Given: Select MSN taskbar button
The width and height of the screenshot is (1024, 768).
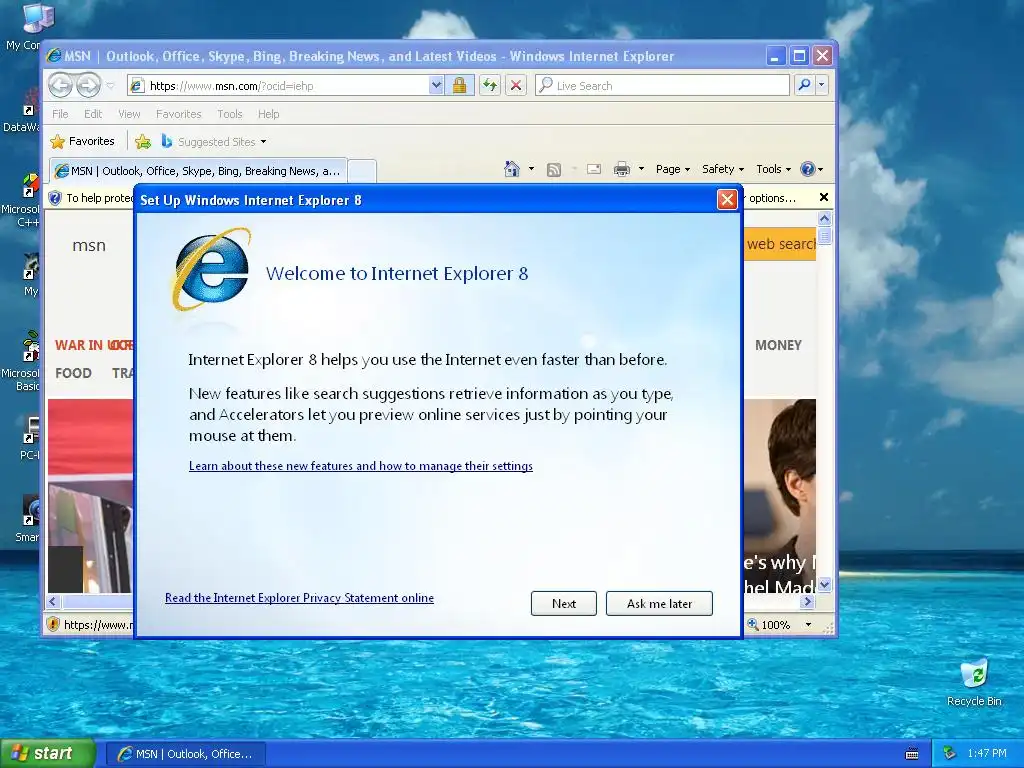Looking at the screenshot, I should pyautogui.click(x=185, y=754).
